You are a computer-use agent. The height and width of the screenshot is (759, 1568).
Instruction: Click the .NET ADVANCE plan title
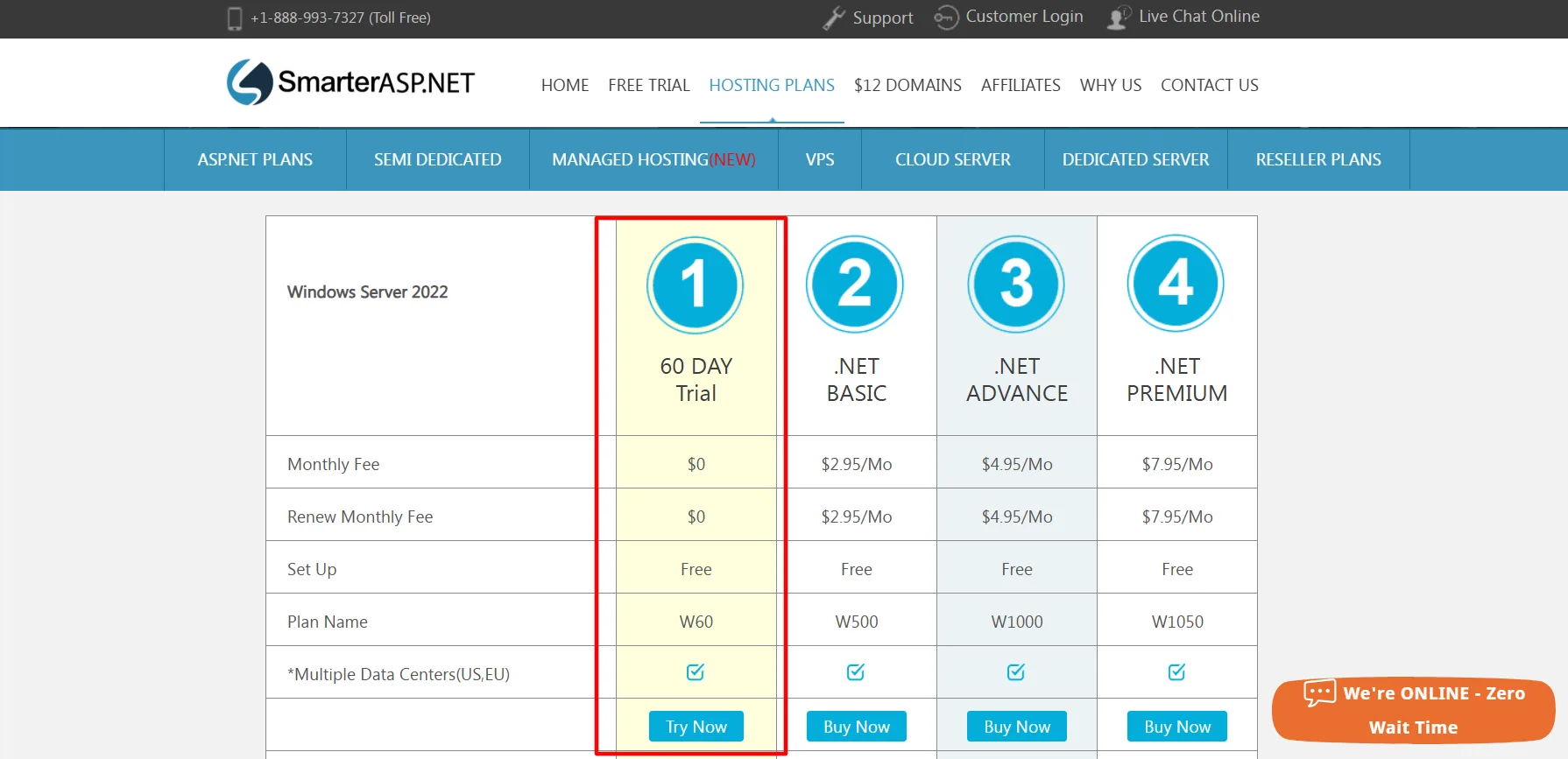pos(1017,379)
